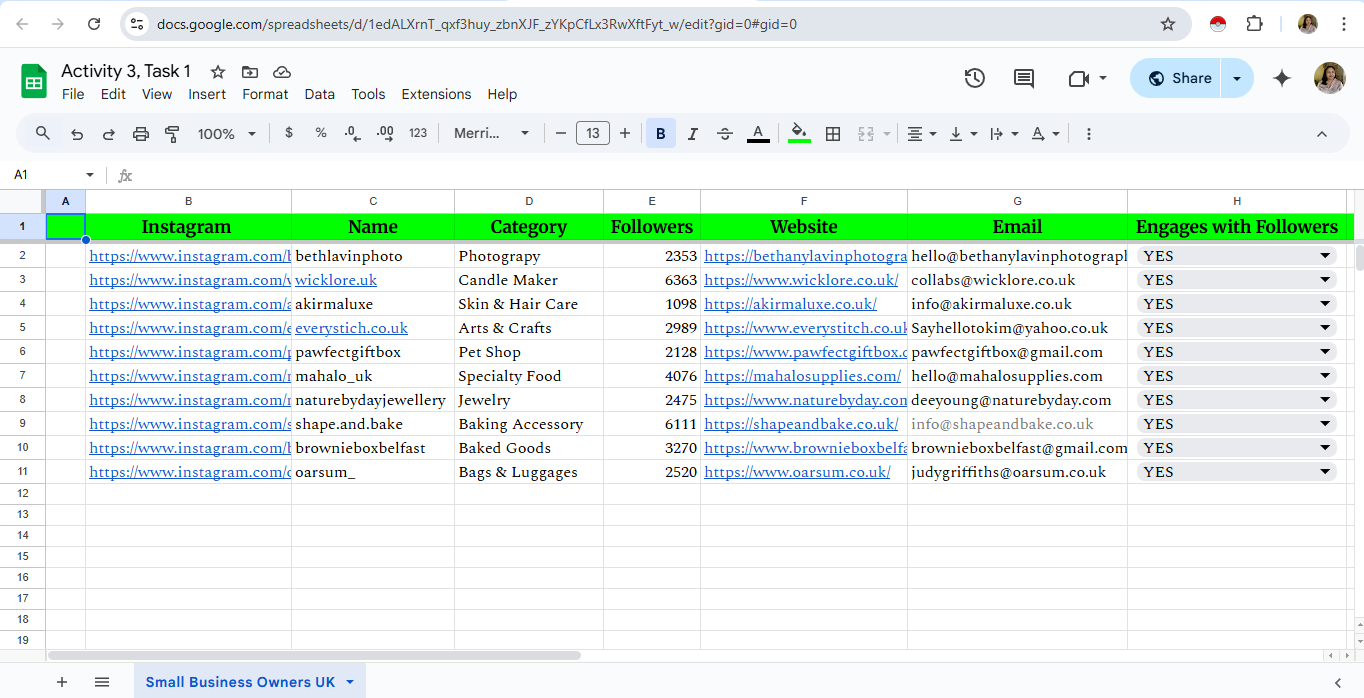Open Chrome extensions puzzle icon
This screenshot has width=1364, height=698.
click(1255, 24)
